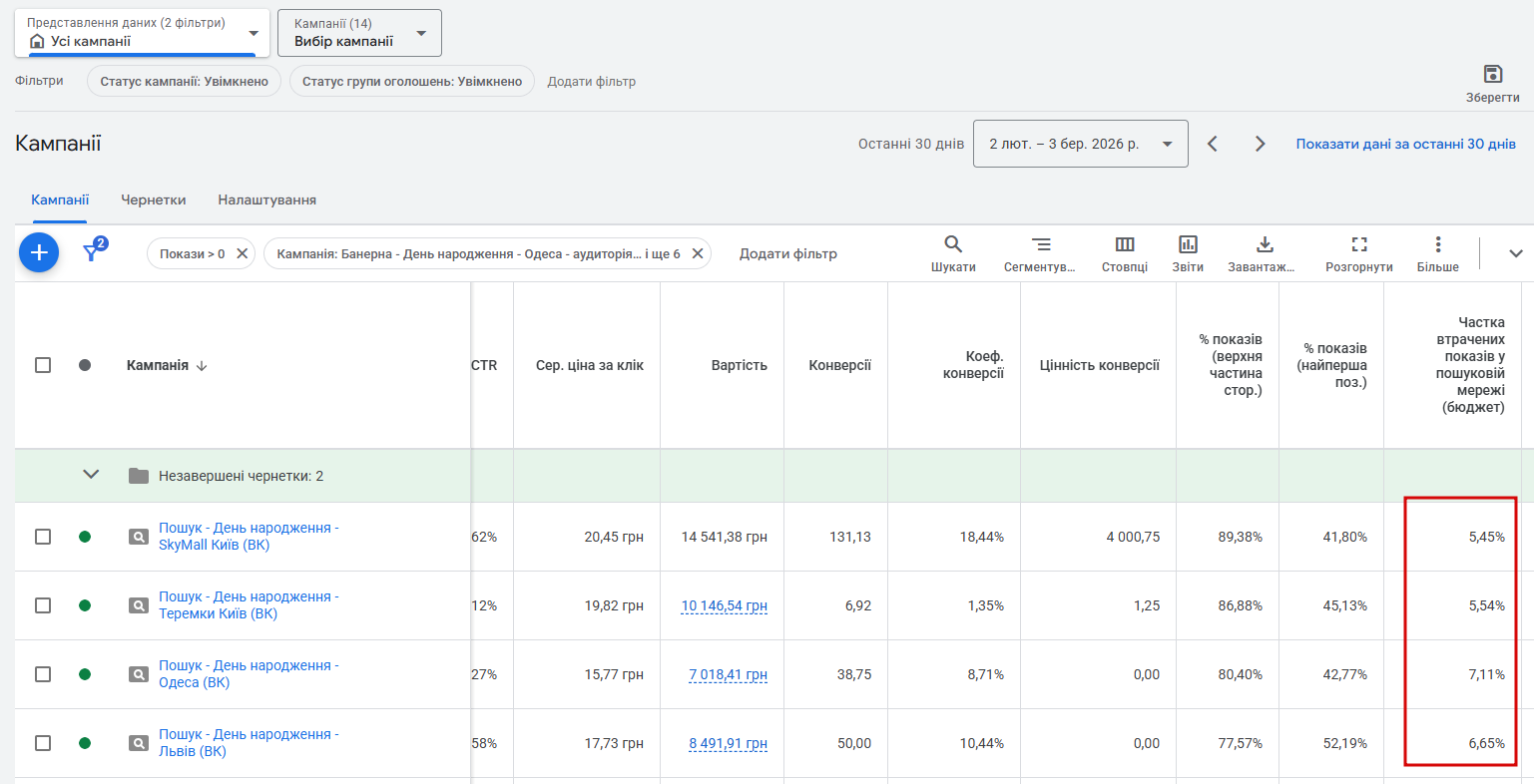
Task: Click the Зберегти save icon
Action: pos(1492,74)
